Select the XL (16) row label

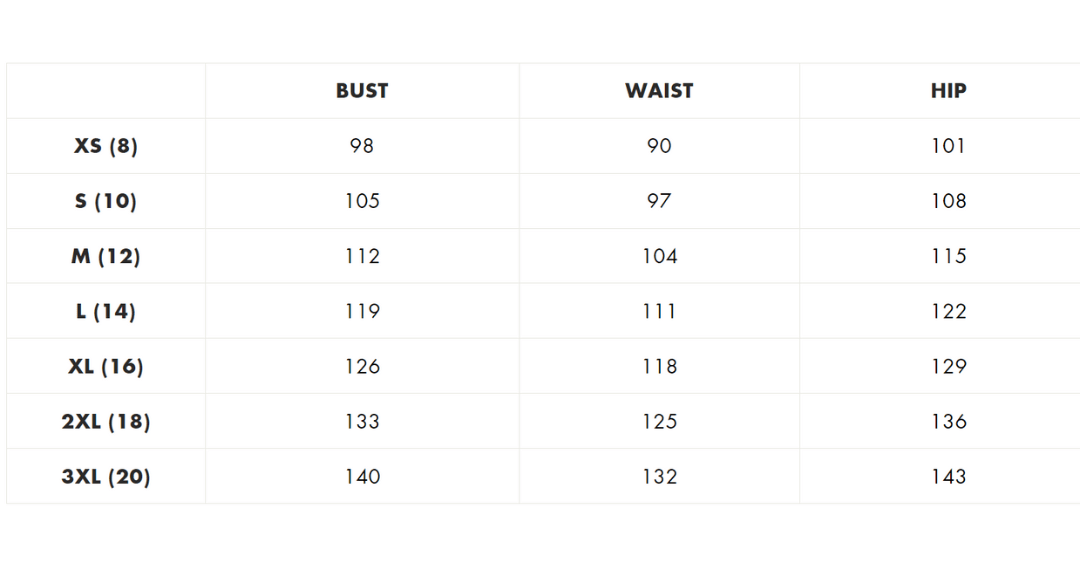point(106,366)
